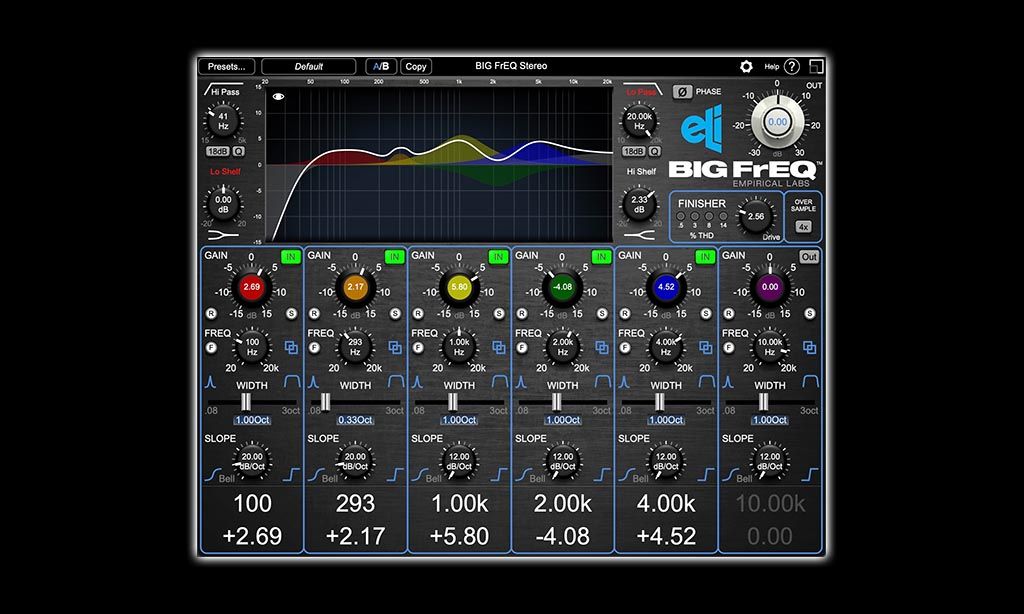
Task: Toggle the IN button on the 2.00k band
Action: point(601,257)
